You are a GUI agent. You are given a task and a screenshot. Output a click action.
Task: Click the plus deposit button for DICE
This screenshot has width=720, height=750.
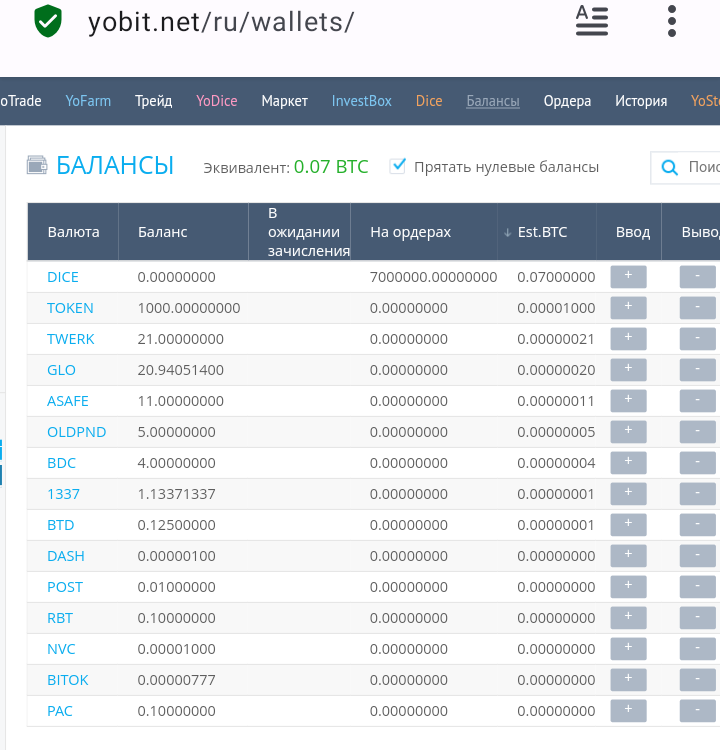click(x=628, y=277)
